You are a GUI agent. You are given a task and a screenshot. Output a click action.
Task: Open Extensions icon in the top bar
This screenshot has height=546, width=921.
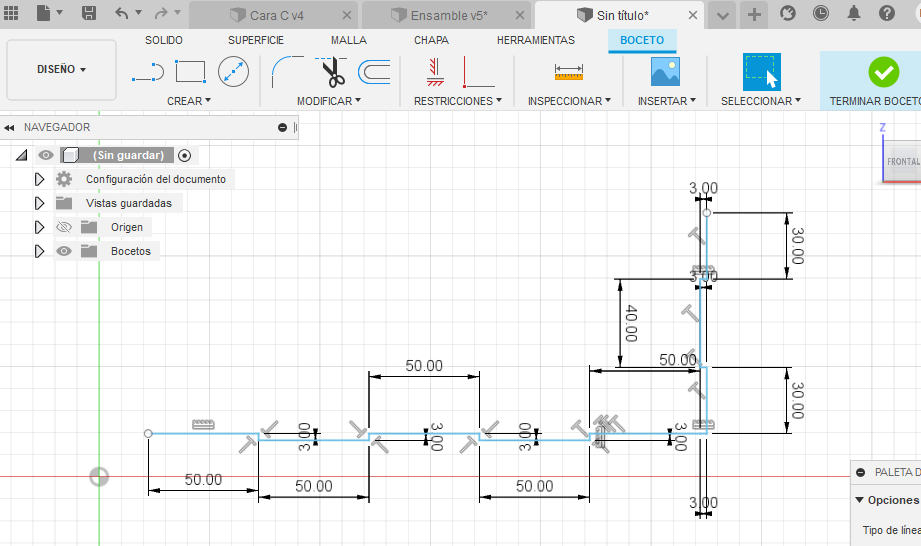788,13
